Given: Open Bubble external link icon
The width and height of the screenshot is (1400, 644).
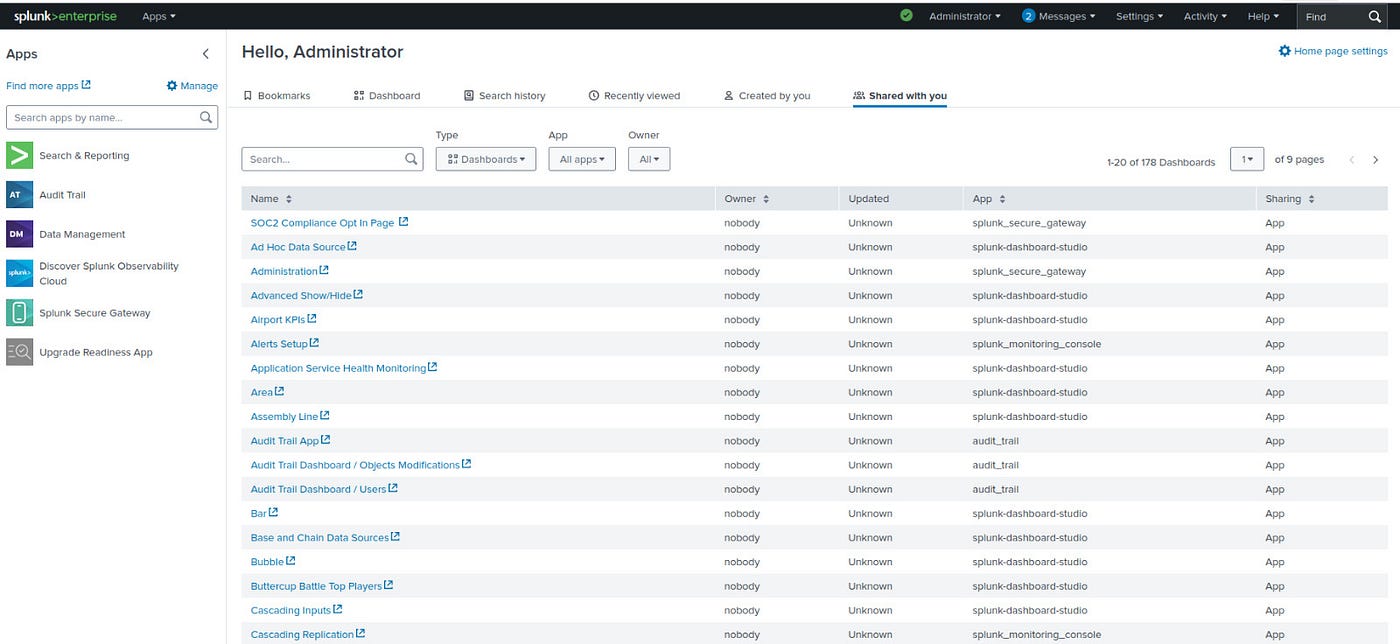Looking at the screenshot, I should tap(291, 561).
